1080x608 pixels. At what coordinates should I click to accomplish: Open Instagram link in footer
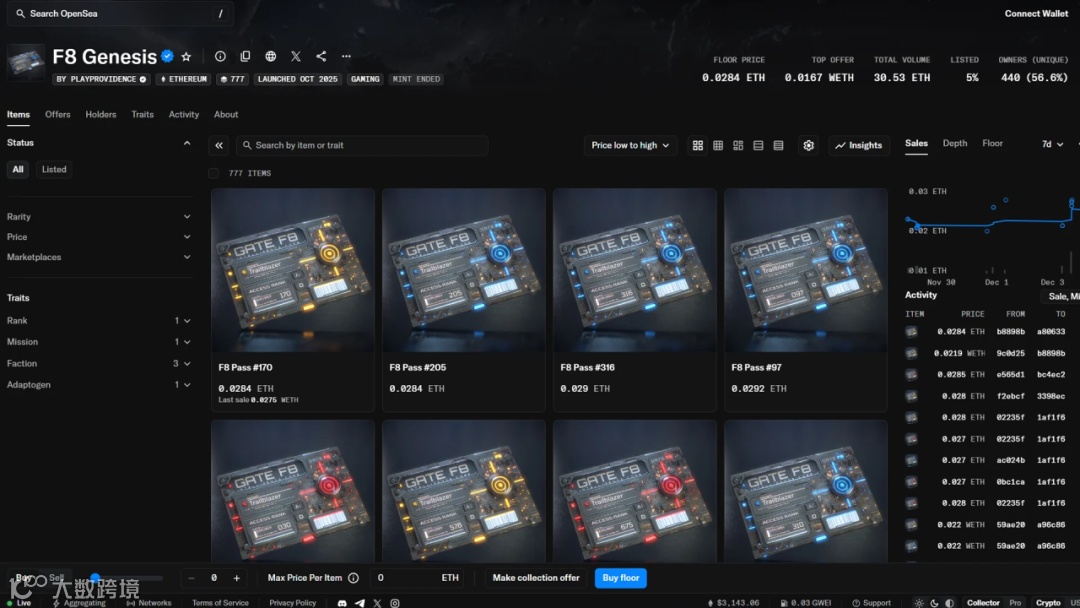(395, 602)
